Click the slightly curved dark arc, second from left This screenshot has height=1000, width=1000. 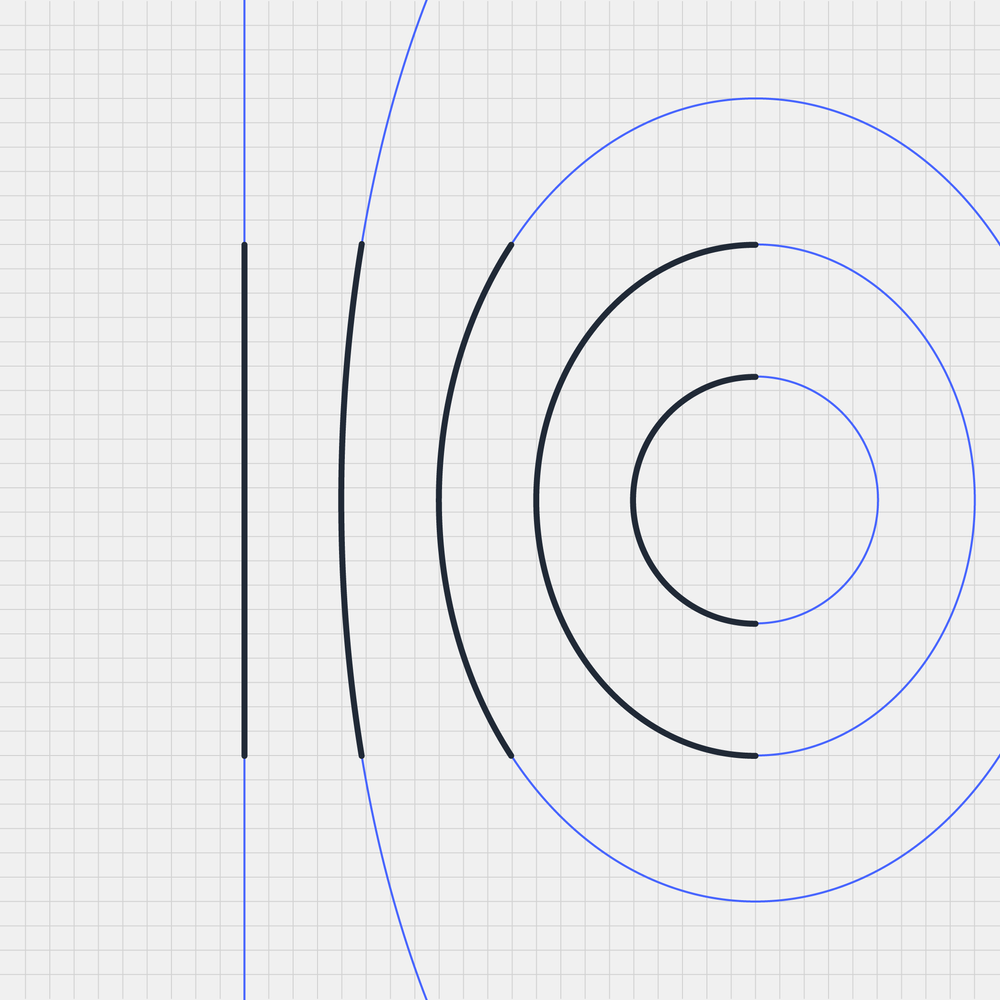pyautogui.click(x=341, y=500)
